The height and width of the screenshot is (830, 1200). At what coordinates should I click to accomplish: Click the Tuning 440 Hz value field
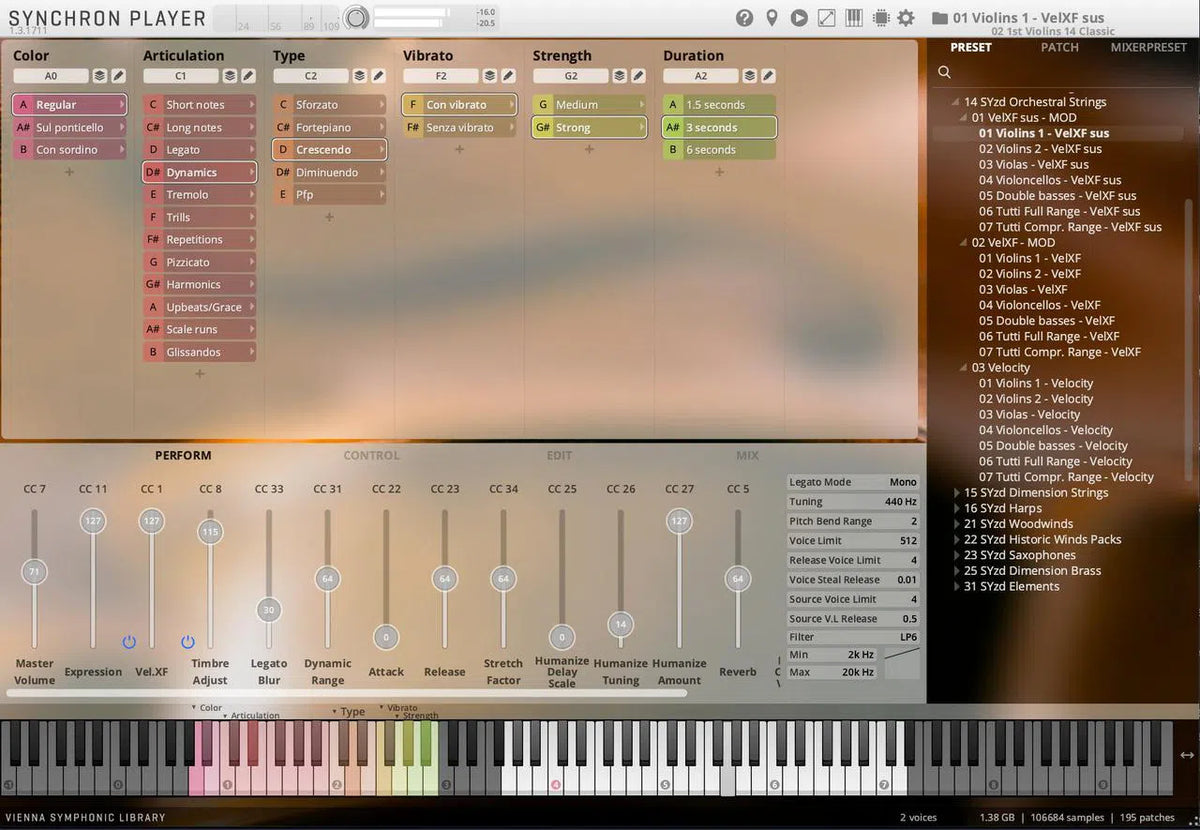898,501
